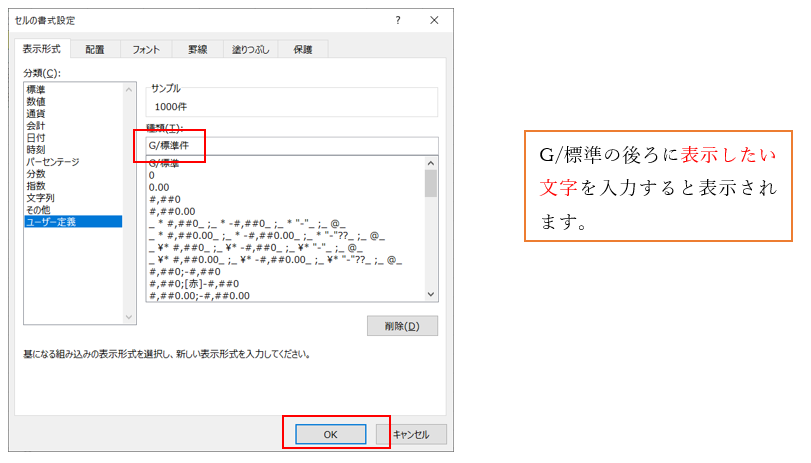Choose the 0.00 format type
The height and width of the screenshot is (463, 811).
tap(158, 186)
